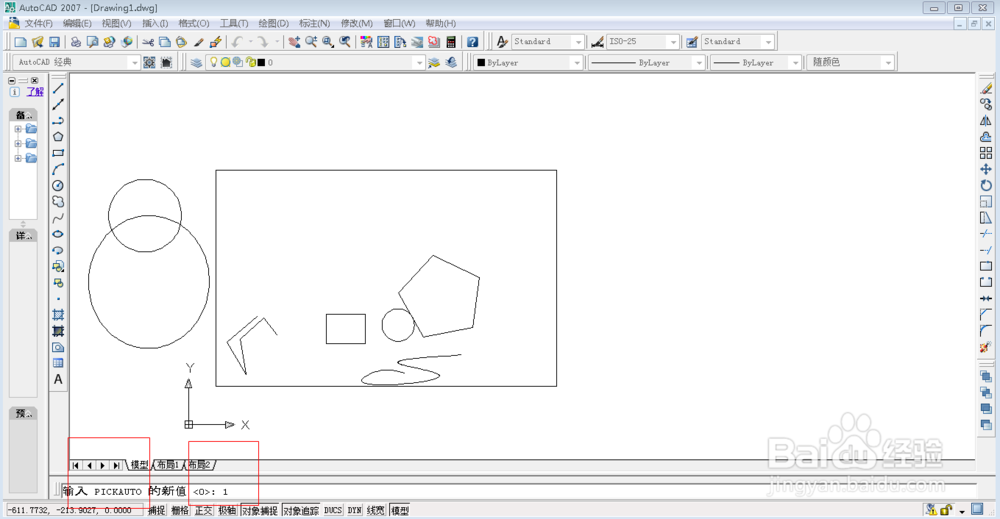Image resolution: width=1000 pixels, height=519 pixels.
Task: Toggle 栅格 grid display in status bar
Action: tap(180, 511)
